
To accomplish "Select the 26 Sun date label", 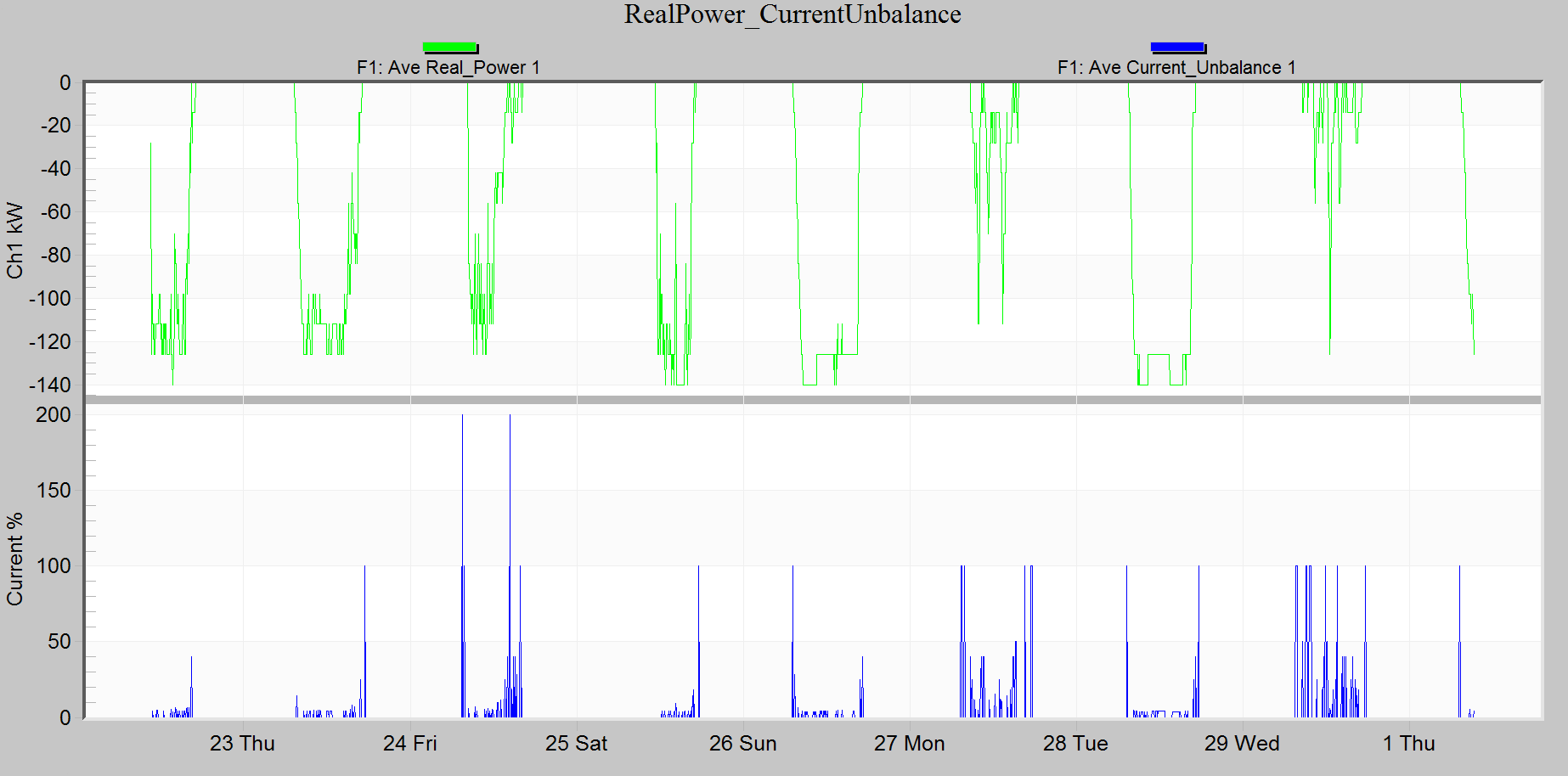I will (743, 744).
